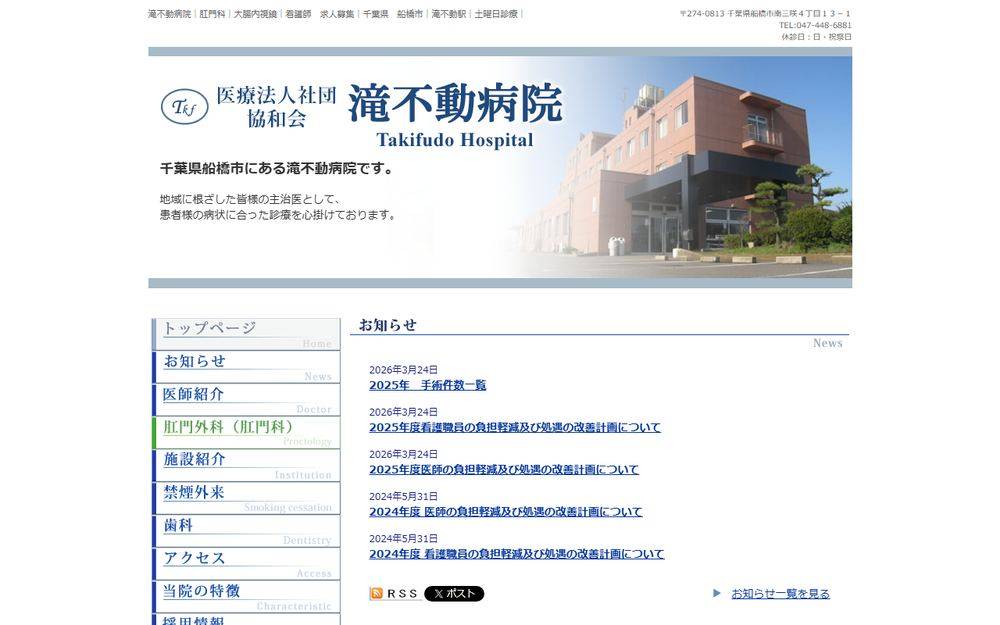Image resolution: width=1000 pixels, height=625 pixels.
Task: Click the Takifudo Hospital English subtitle
Action: coord(455,140)
